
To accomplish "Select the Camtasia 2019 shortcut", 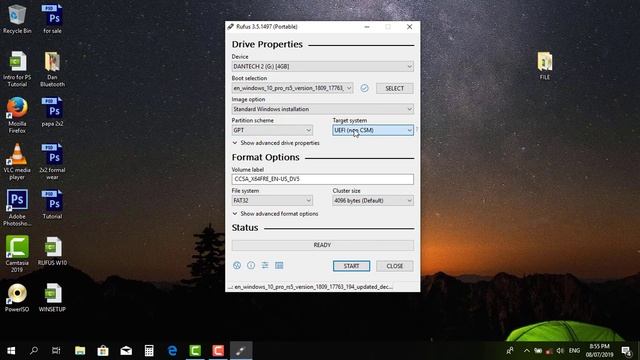I will point(17,254).
